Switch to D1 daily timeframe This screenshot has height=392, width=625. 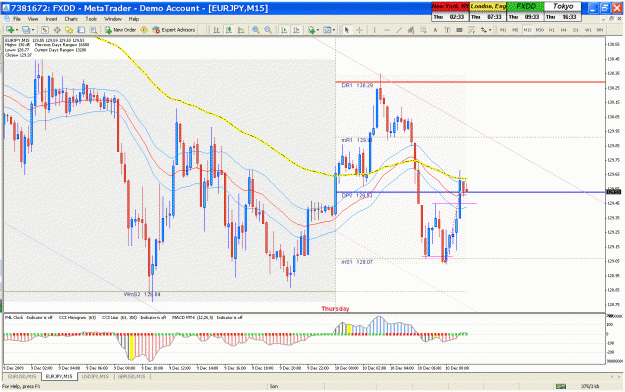point(576,30)
